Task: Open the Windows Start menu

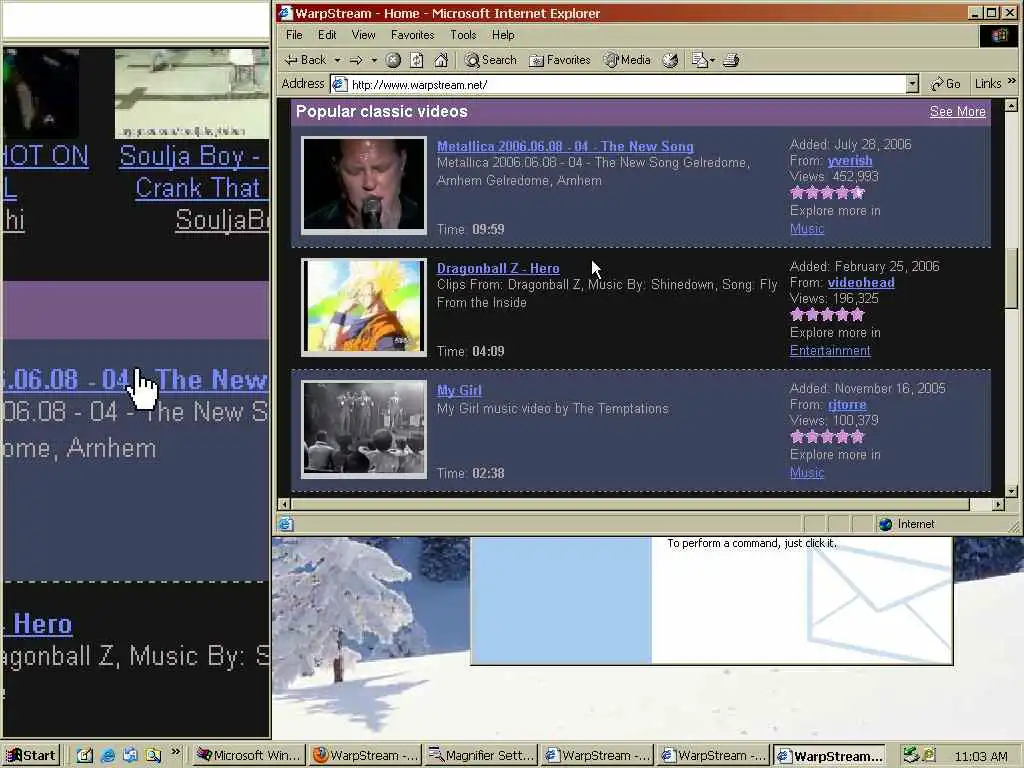Action: (31, 756)
